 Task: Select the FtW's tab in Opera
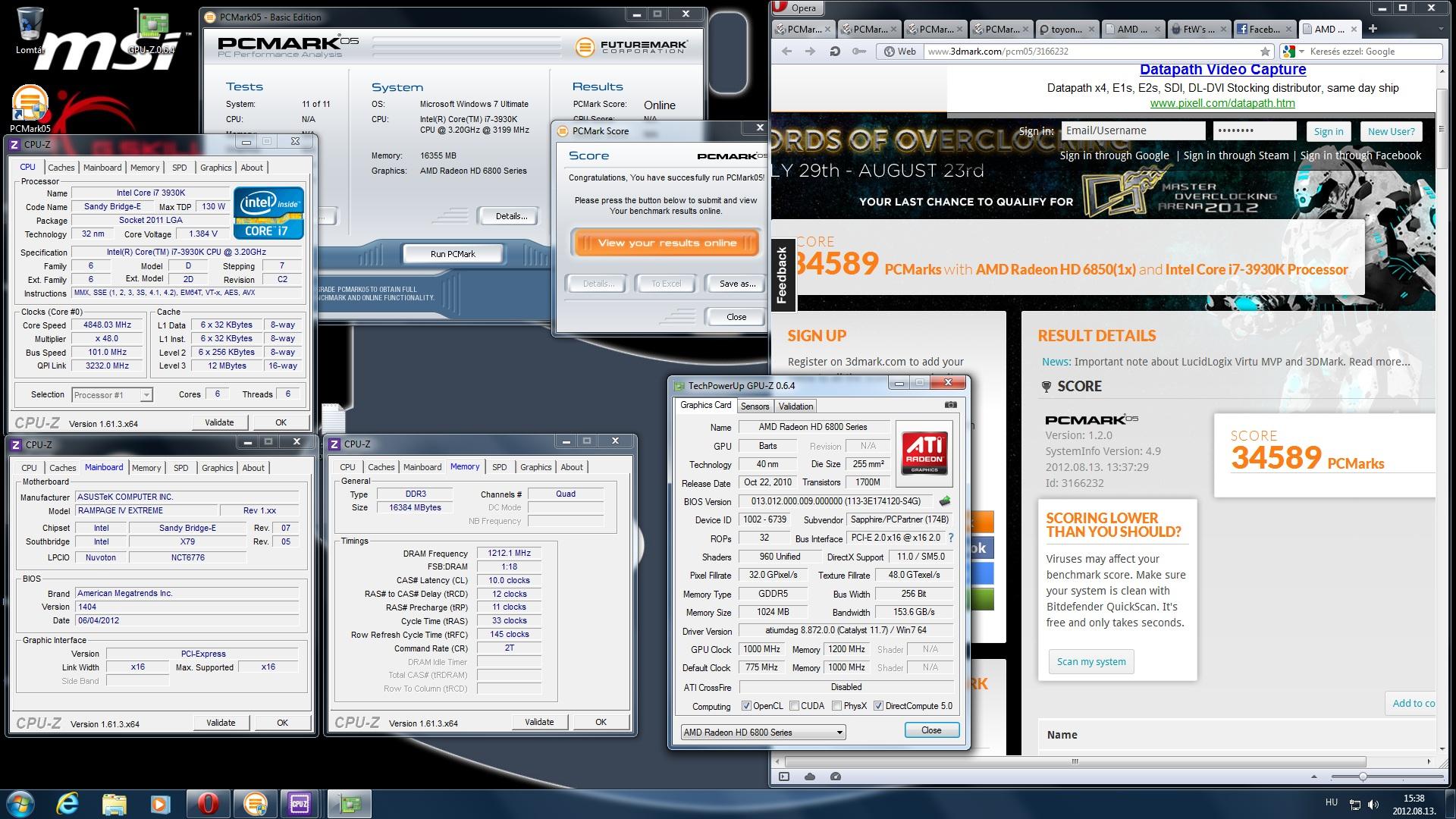[1198, 29]
